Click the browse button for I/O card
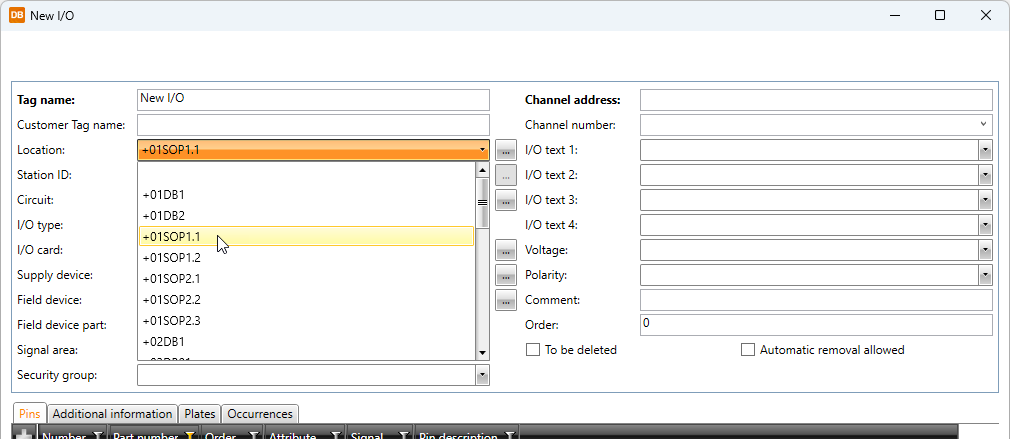Screen dimensions: 1010x439 point(506,250)
